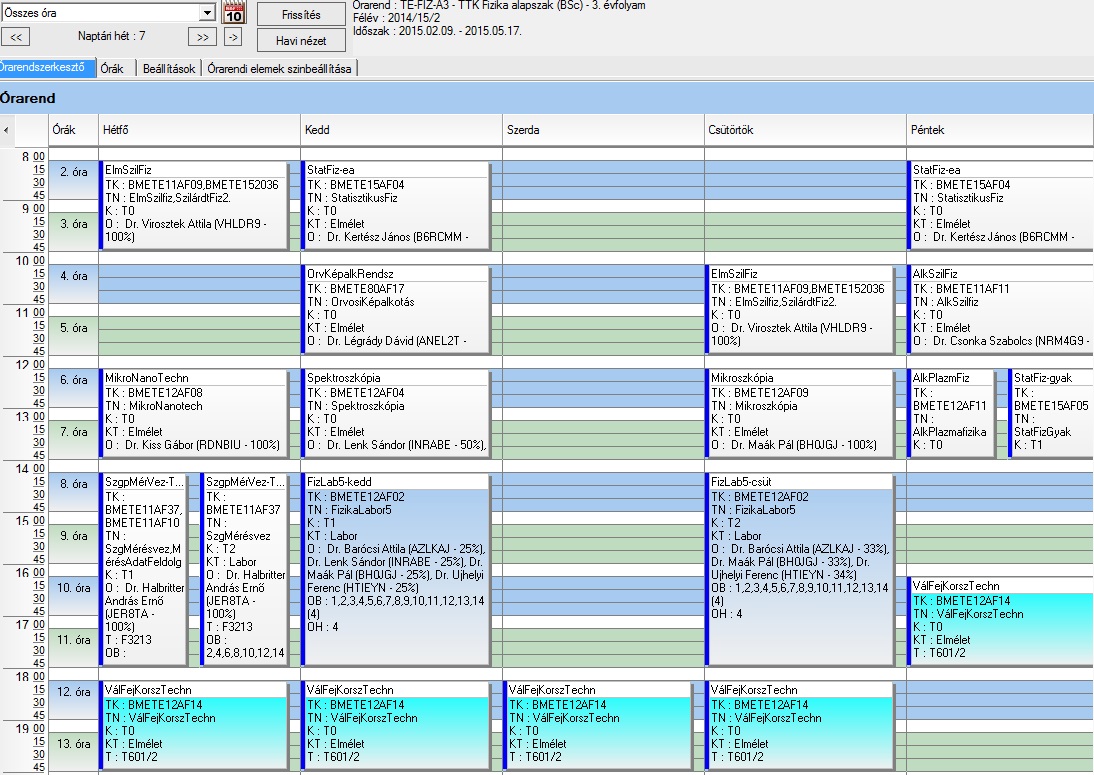Viewport: 1094px width, 775px height.
Task: Expand the Összes óra dropdown
Action: (207, 13)
